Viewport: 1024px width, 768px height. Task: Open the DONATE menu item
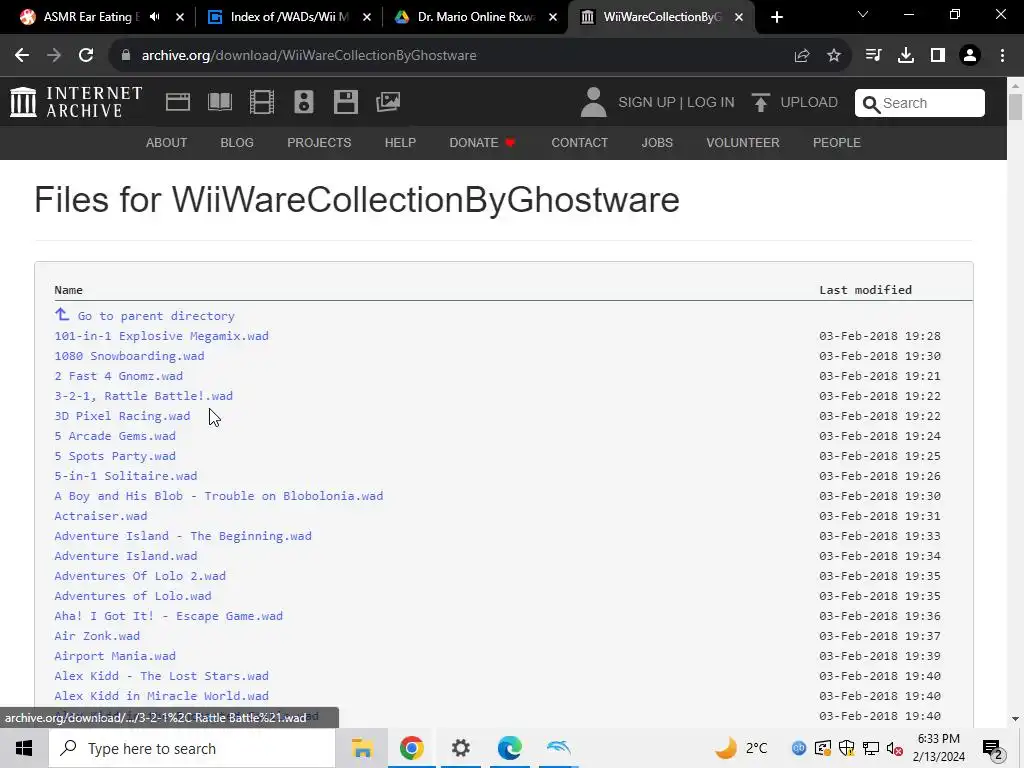tap(482, 142)
